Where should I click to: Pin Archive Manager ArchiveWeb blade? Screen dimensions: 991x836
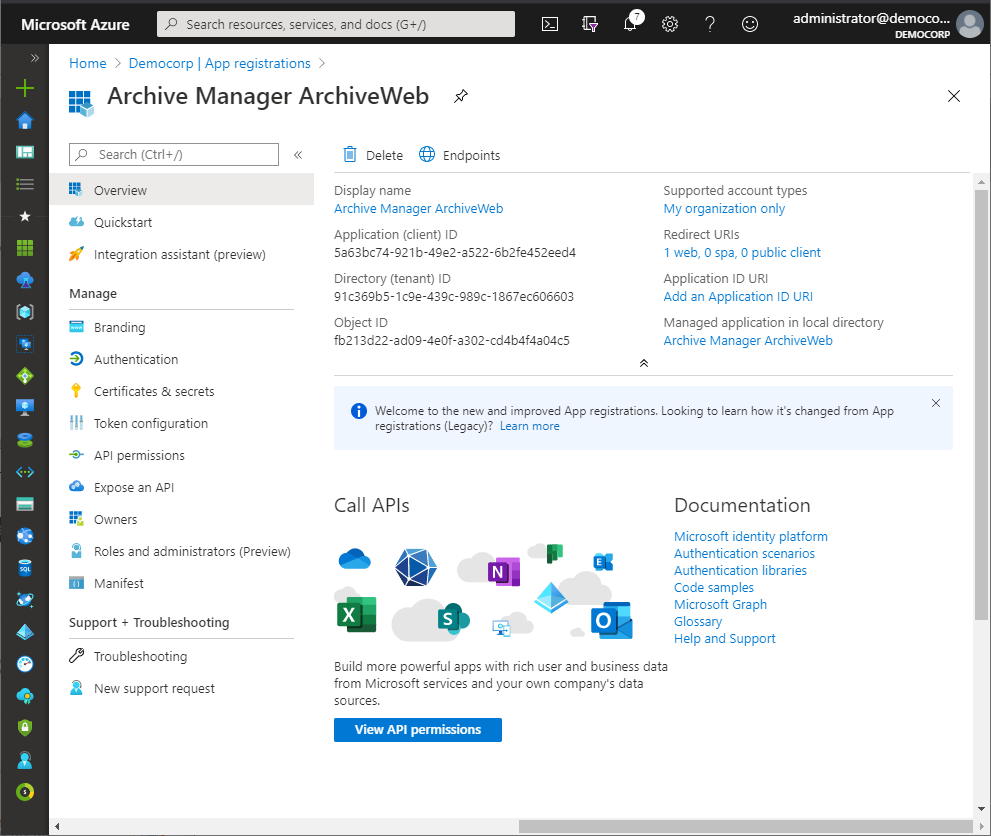tap(460, 96)
